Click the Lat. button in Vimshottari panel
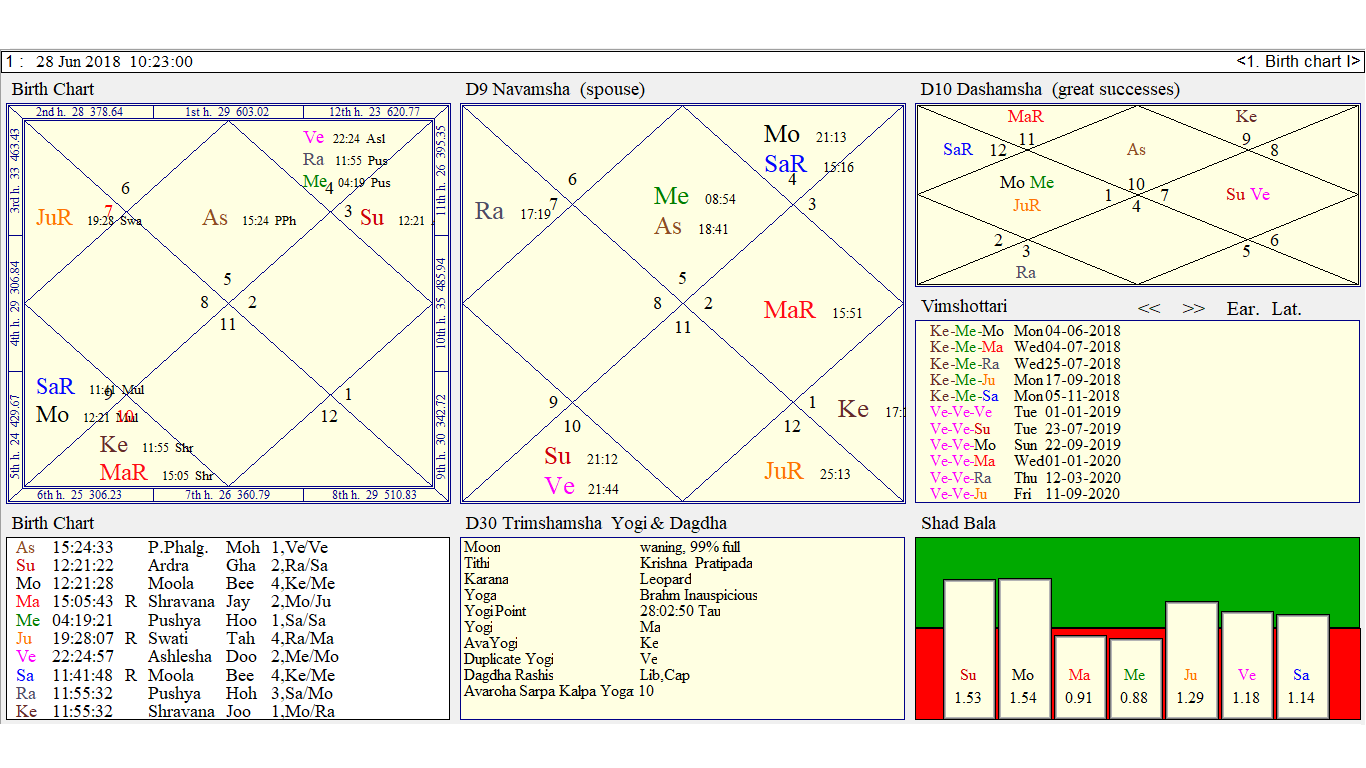 point(1287,309)
